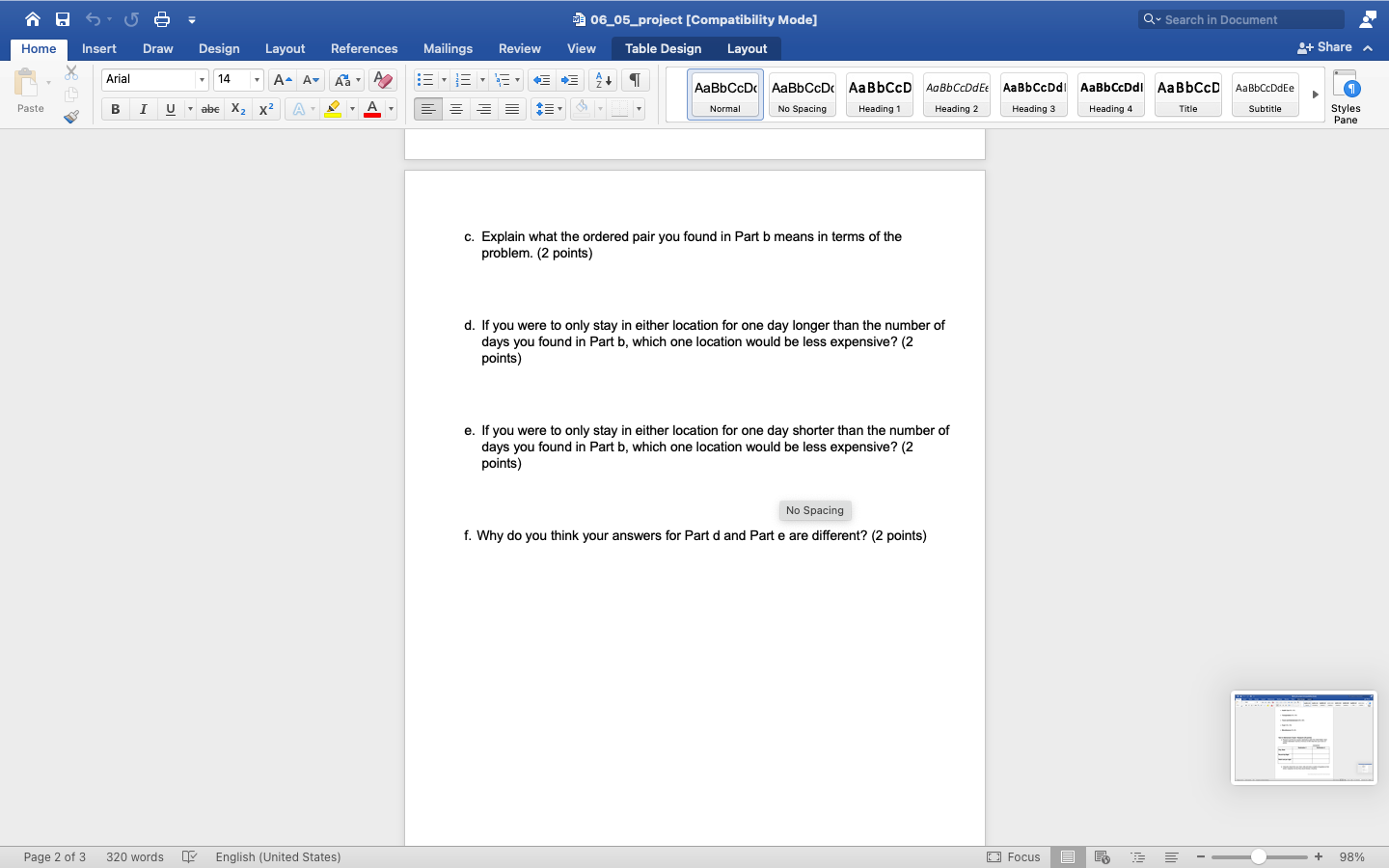Toggle underline formatting
Image resolution: width=1389 pixels, height=868 pixels.
coord(171,109)
